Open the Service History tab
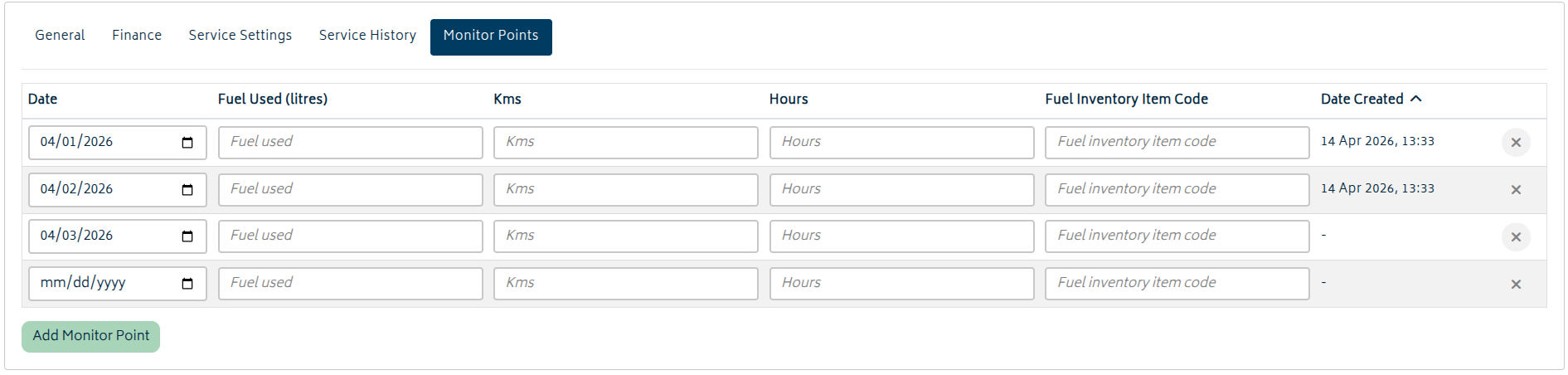Screen dimensions: 1568x375 coord(367,36)
